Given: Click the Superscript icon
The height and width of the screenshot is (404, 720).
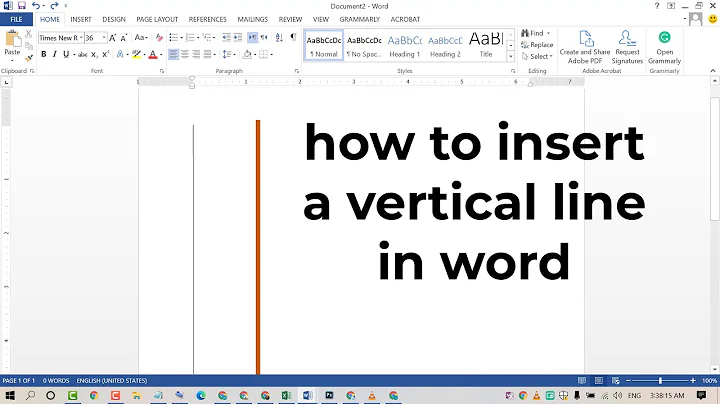Looking at the screenshot, I should click(106, 55).
